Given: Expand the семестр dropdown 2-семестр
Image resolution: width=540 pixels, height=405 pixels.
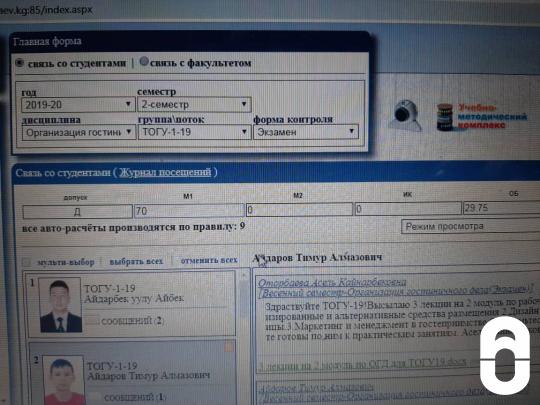Looking at the screenshot, I should (194, 104).
